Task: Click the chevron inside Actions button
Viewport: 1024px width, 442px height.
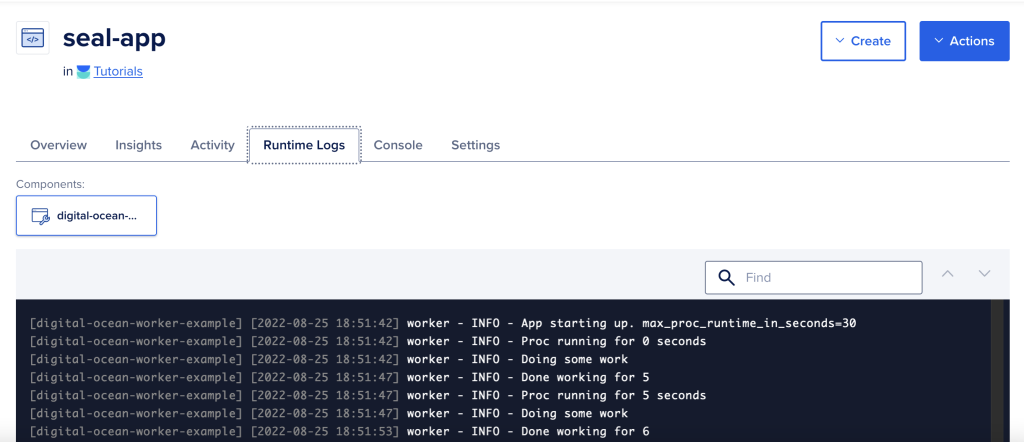Action: (939, 41)
